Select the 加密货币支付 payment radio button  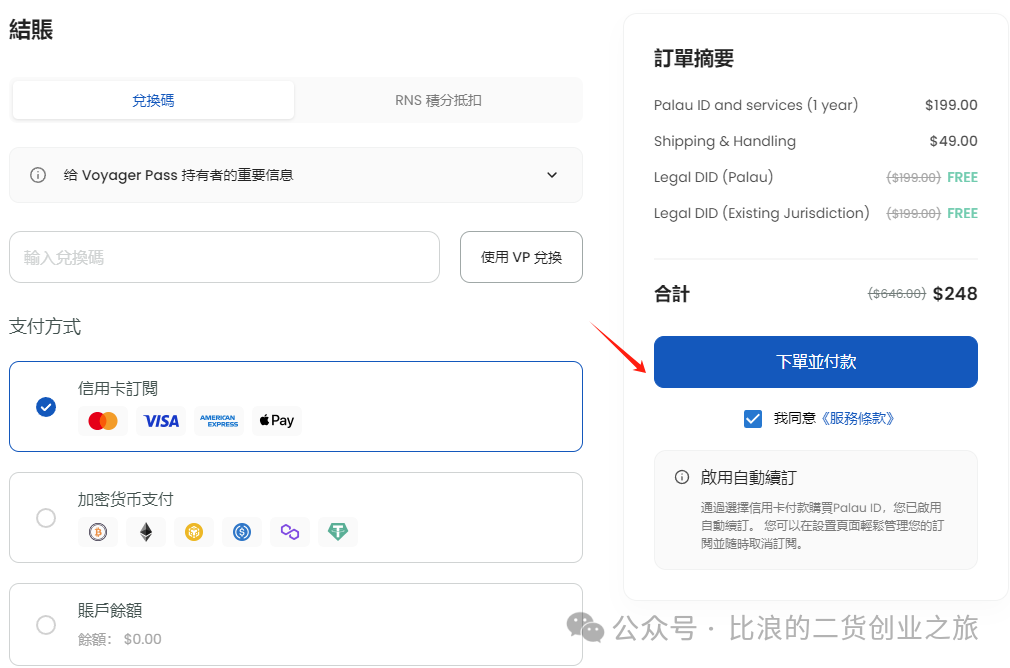pyautogui.click(x=45, y=518)
